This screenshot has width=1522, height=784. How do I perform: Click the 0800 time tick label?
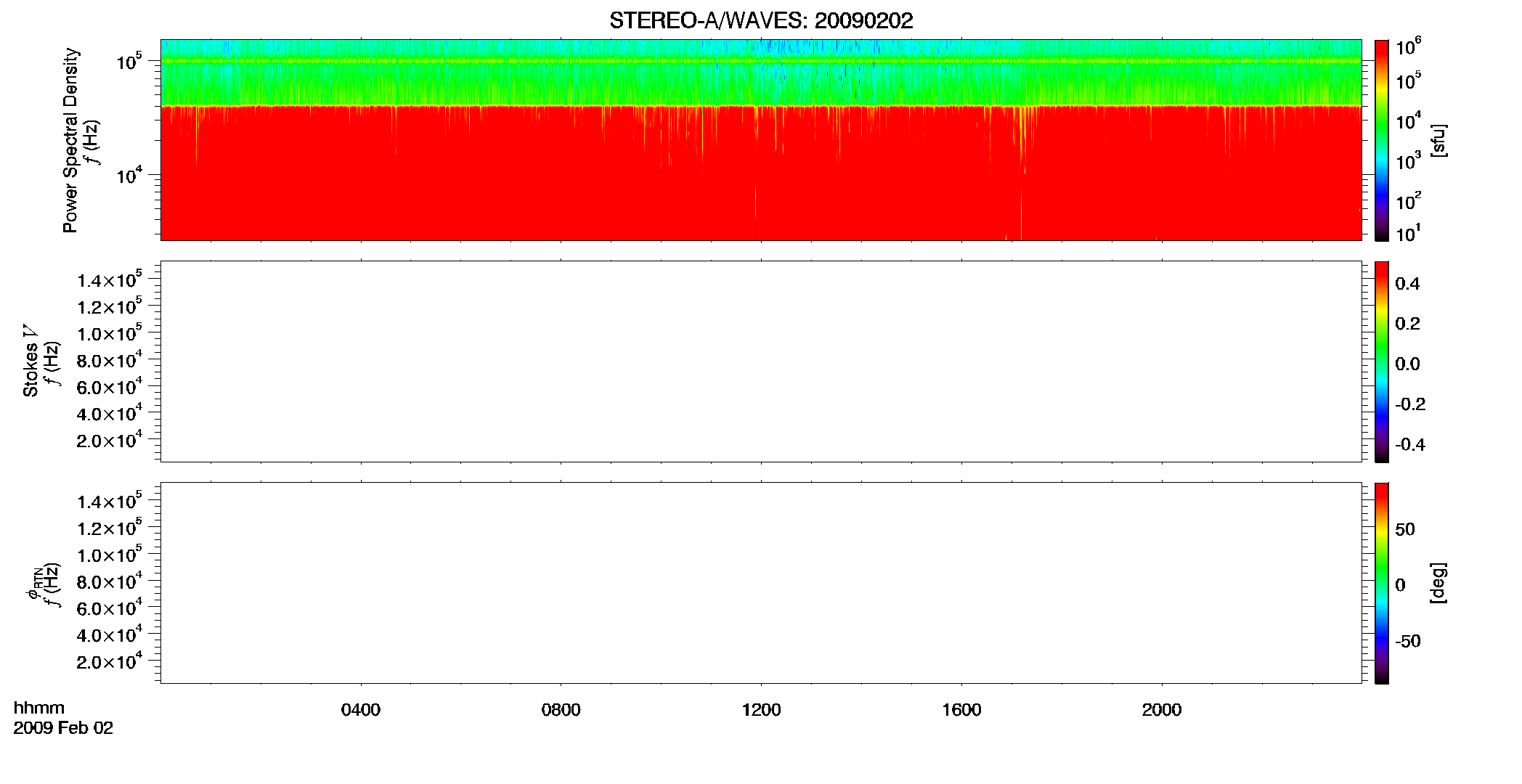[x=561, y=710]
